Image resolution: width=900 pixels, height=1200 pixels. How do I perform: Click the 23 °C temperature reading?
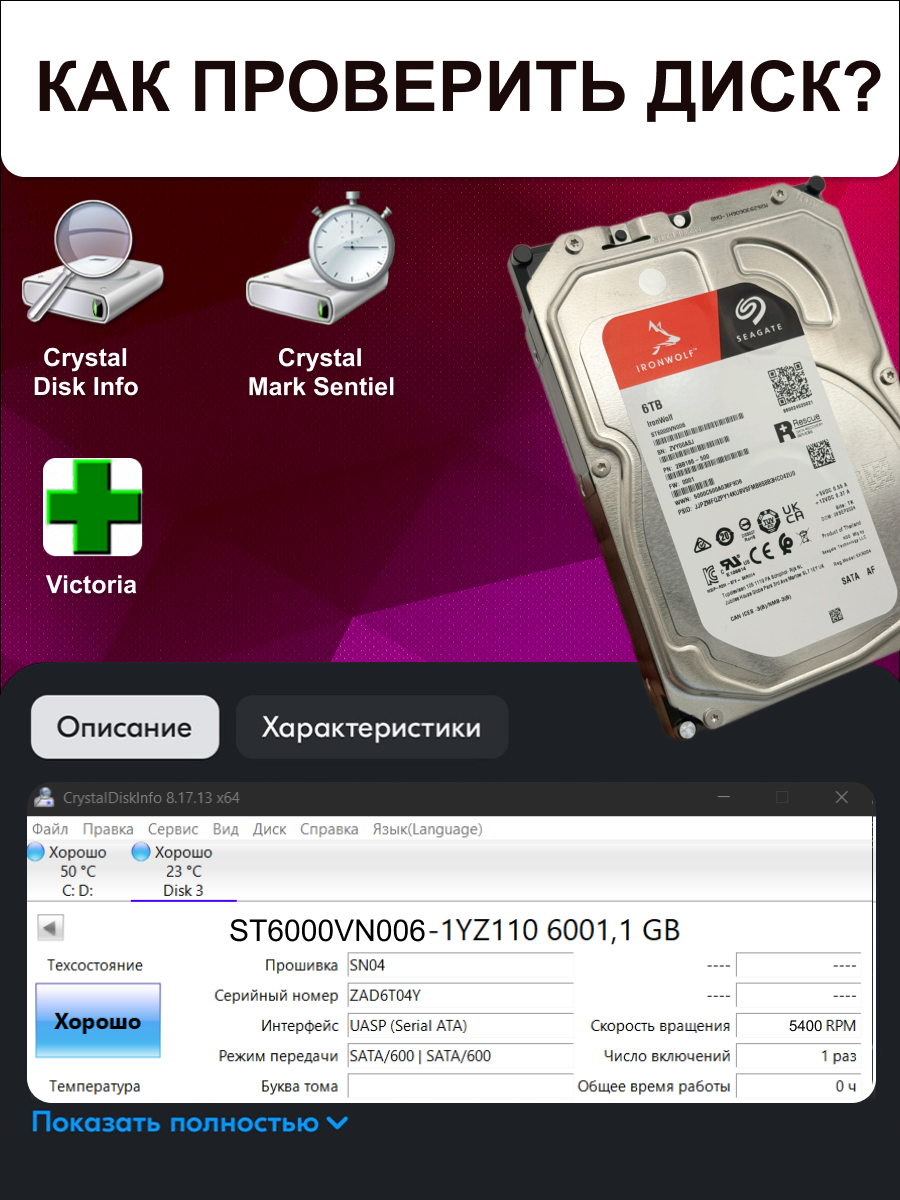(x=184, y=871)
